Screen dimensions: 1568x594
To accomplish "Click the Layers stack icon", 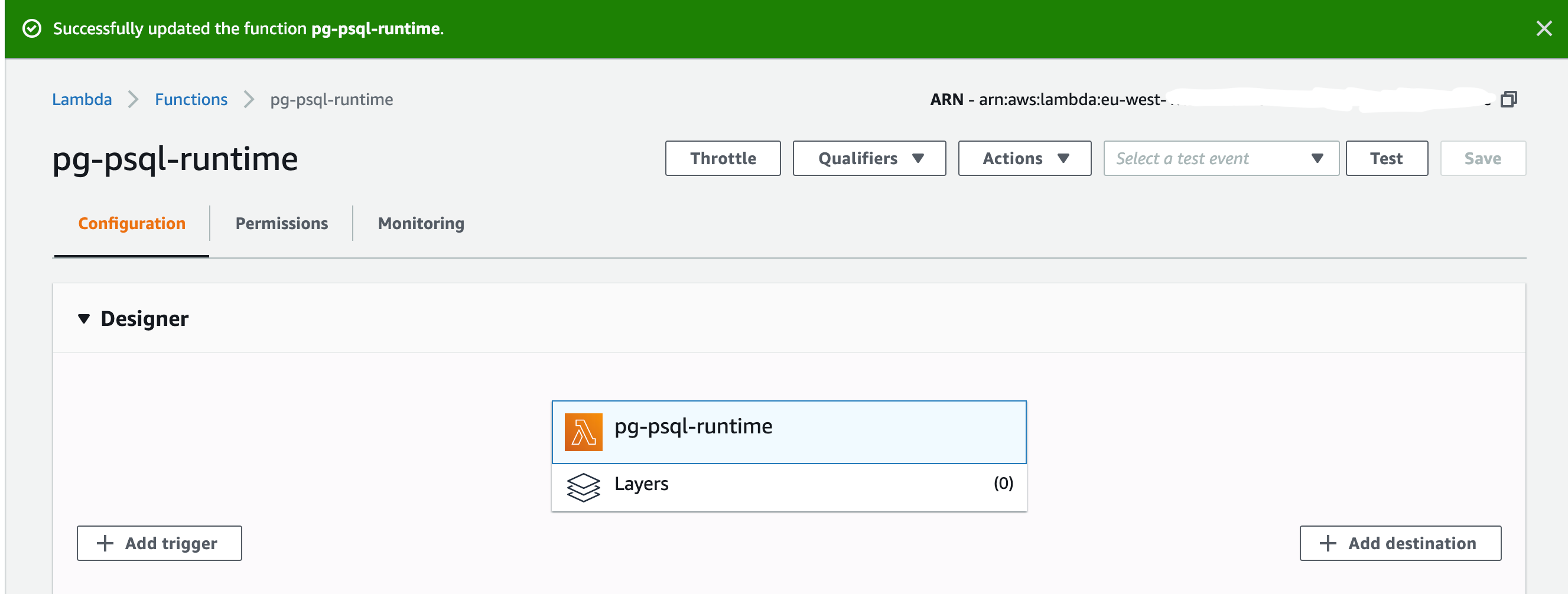I will [583, 487].
